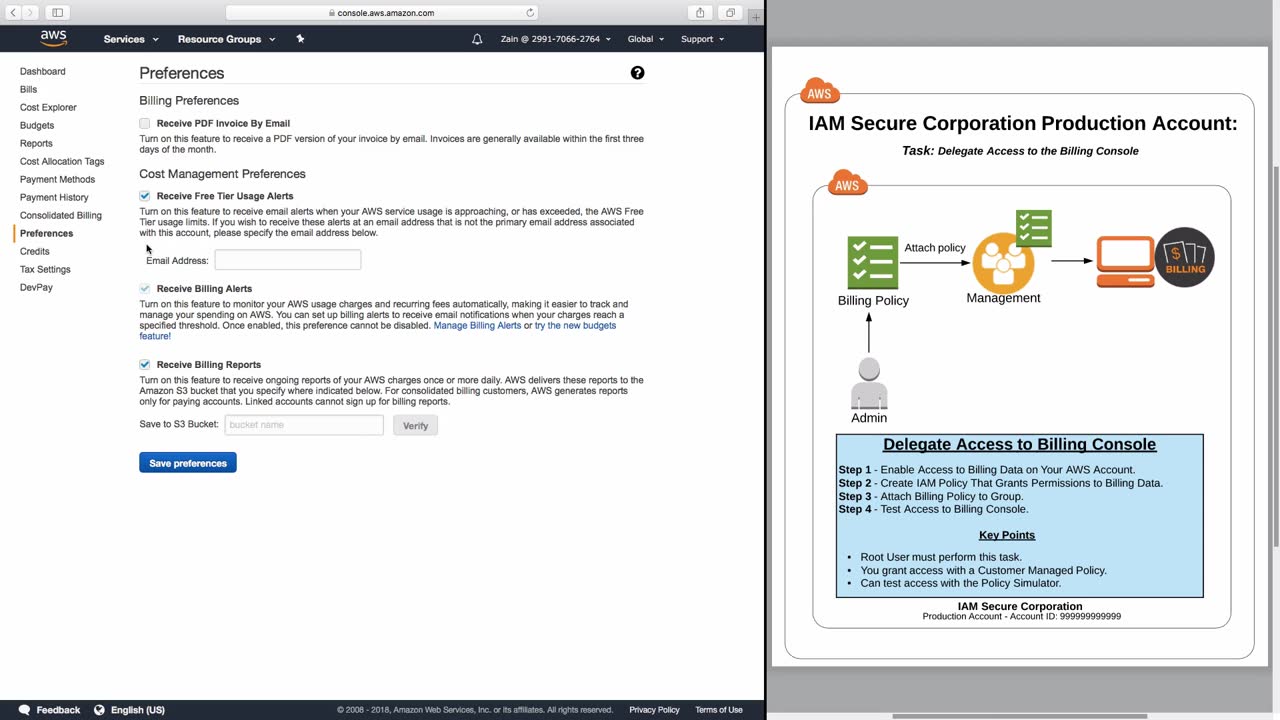1280x720 pixels.
Task: Open the Support dropdown
Action: [702, 39]
